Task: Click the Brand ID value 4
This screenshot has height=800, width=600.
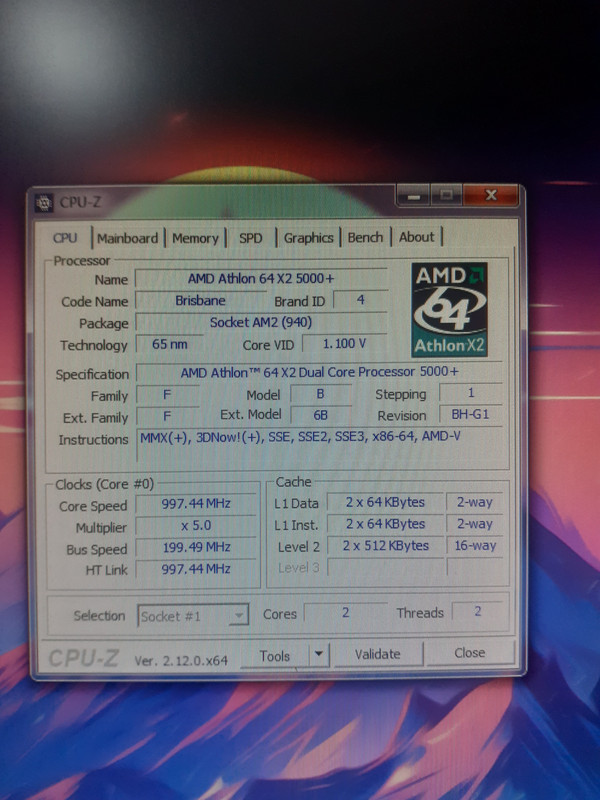Action: tap(360, 299)
